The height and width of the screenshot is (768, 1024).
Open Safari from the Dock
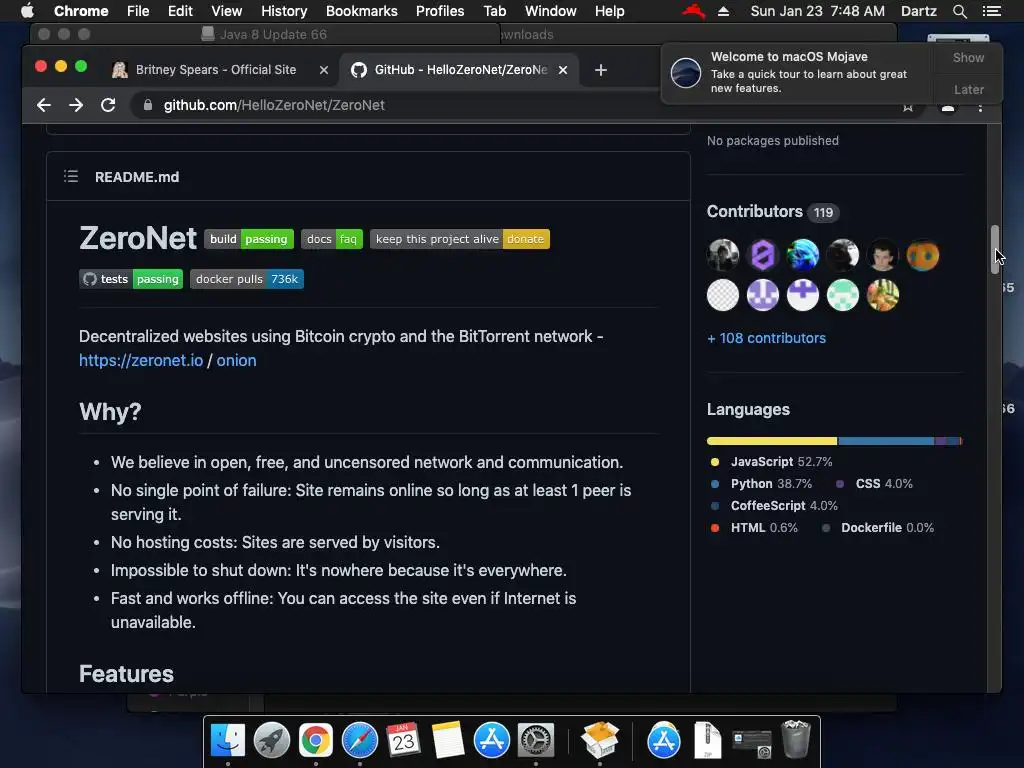(360, 741)
